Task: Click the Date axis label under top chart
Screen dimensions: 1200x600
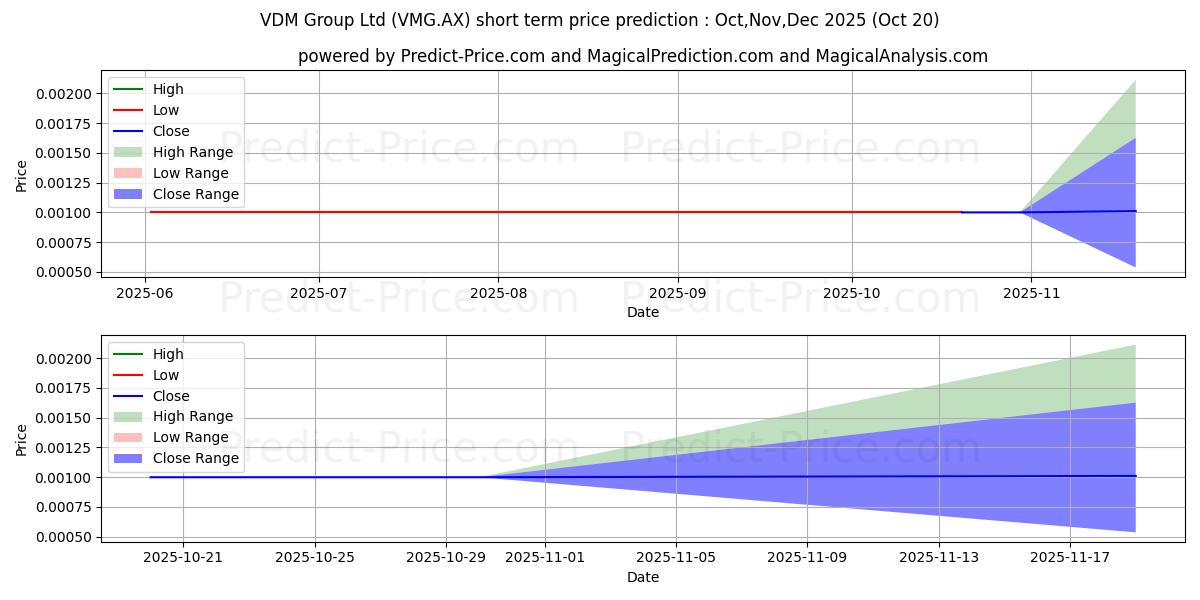Action: tap(643, 312)
